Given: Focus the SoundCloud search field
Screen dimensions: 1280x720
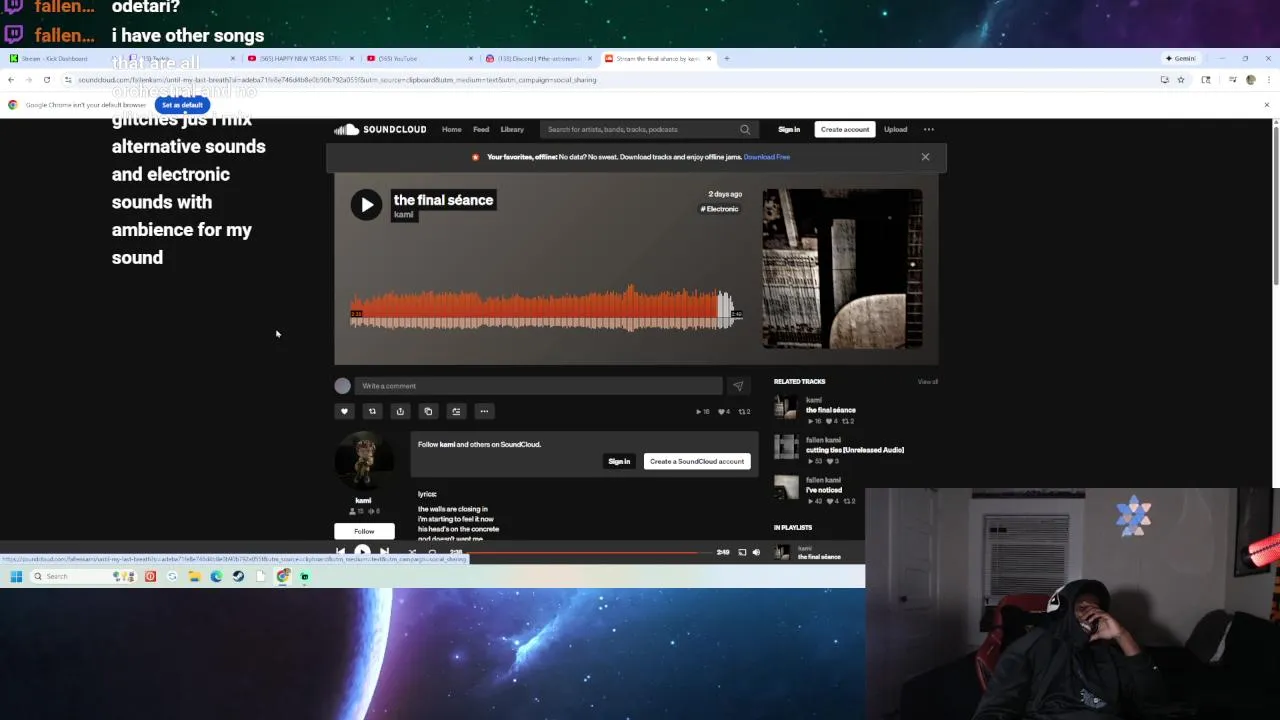Looking at the screenshot, I should coord(640,129).
